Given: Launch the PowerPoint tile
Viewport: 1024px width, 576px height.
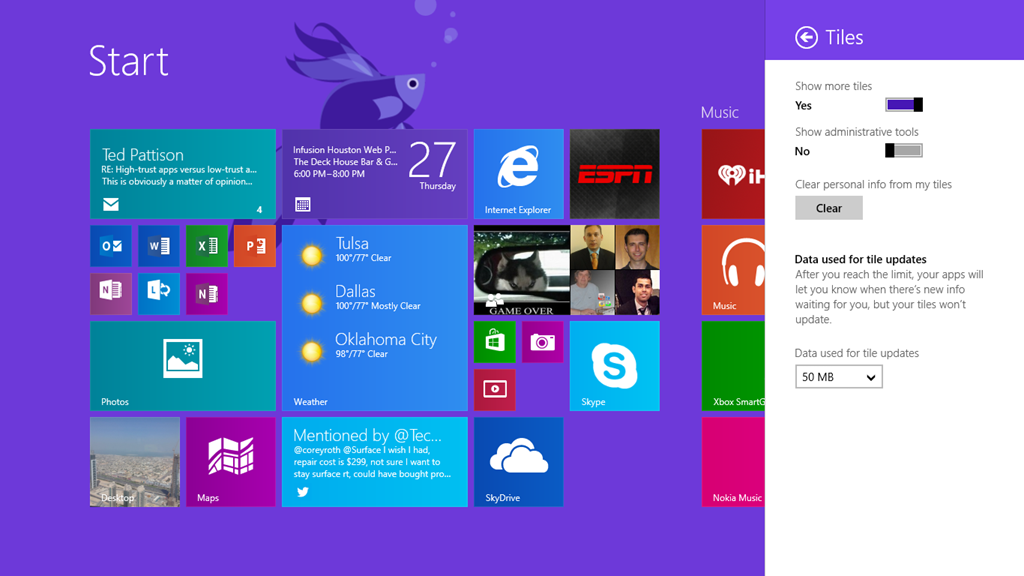Looking at the screenshot, I should pos(255,246).
